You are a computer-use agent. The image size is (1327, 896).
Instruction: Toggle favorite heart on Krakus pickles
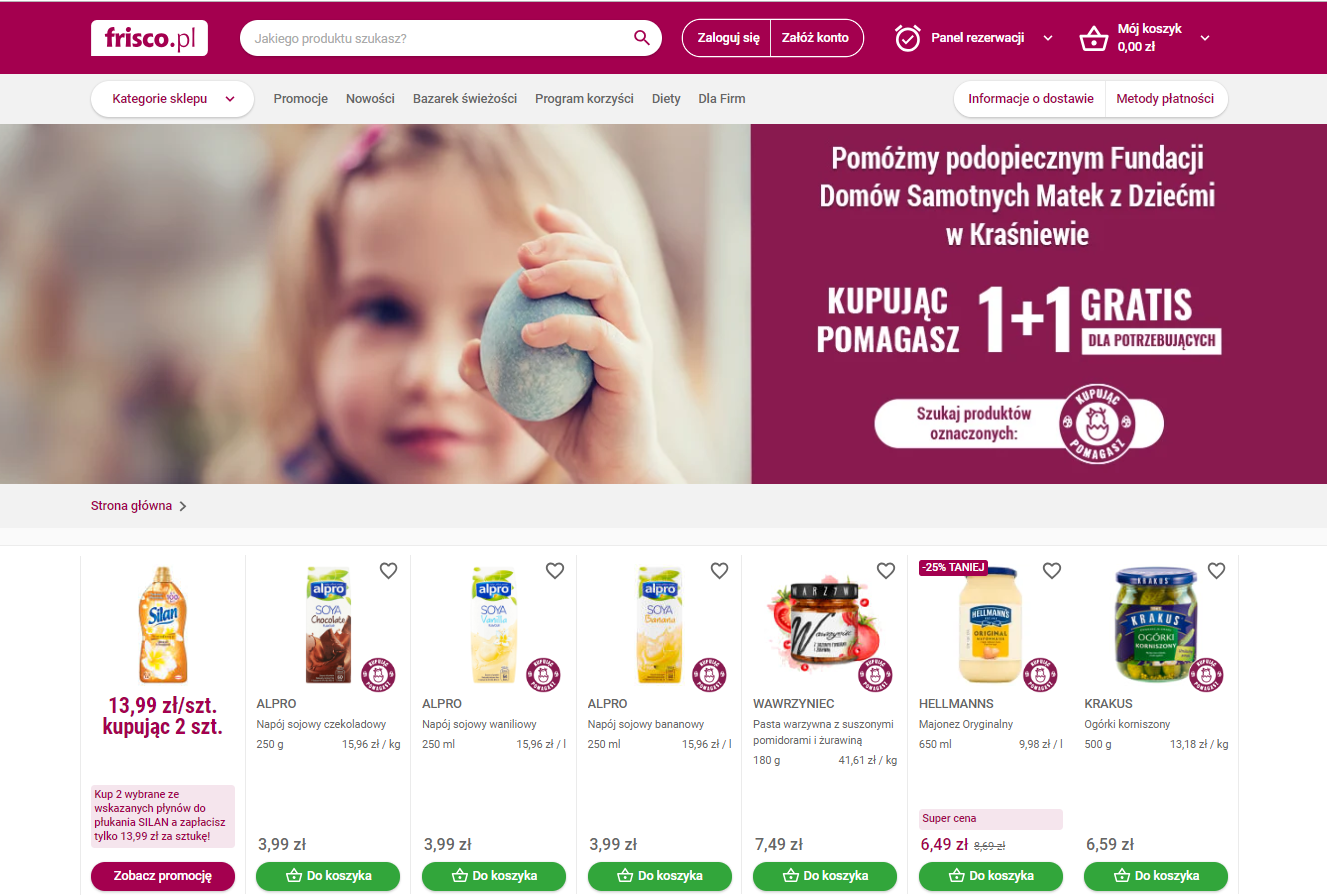point(1216,571)
